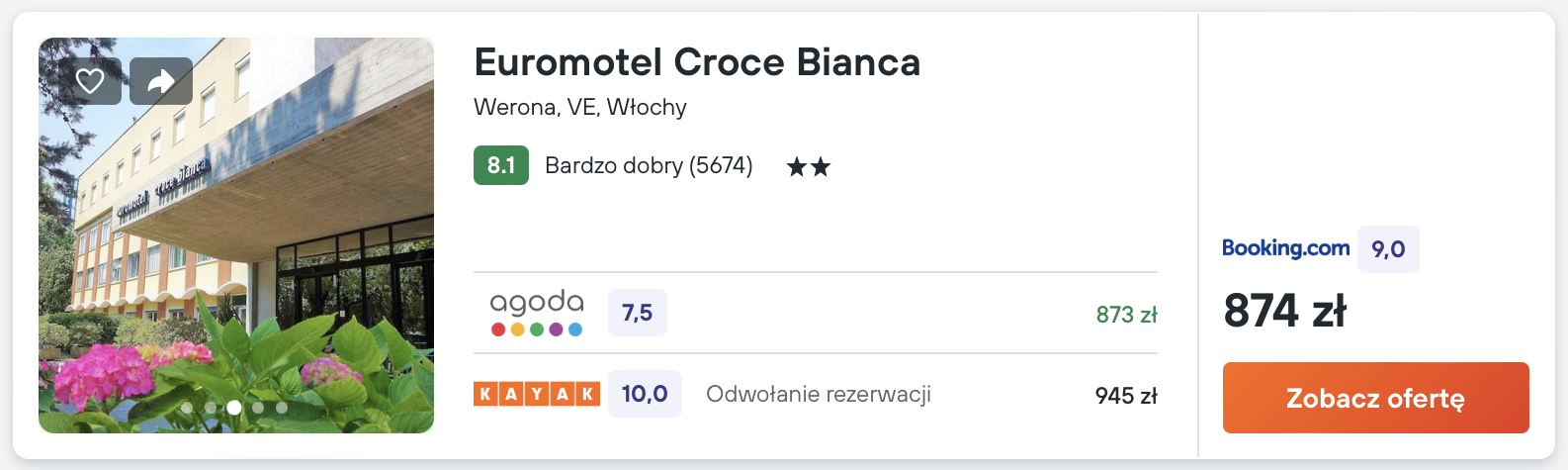Click the agoda logo
This screenshot has width=1568, height=470.
pos(537,313)
